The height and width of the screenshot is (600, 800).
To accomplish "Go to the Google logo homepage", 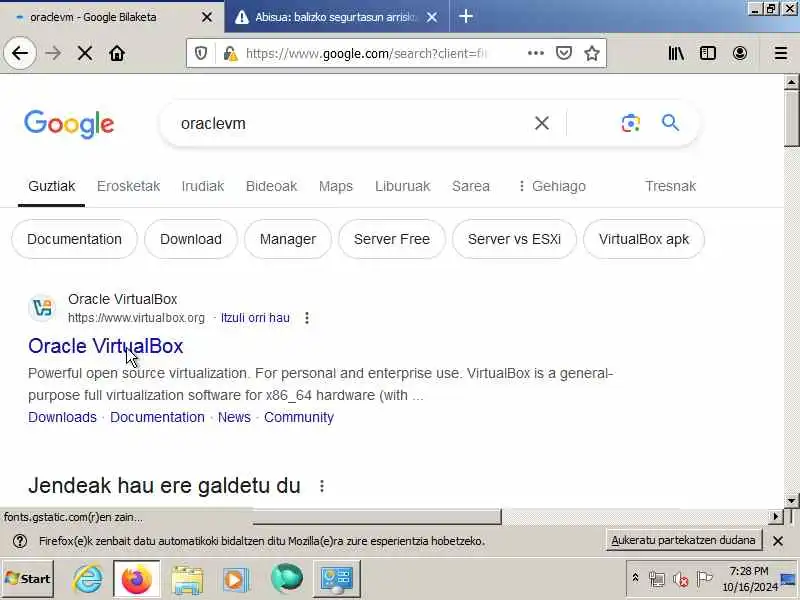I will coord(69,124).
